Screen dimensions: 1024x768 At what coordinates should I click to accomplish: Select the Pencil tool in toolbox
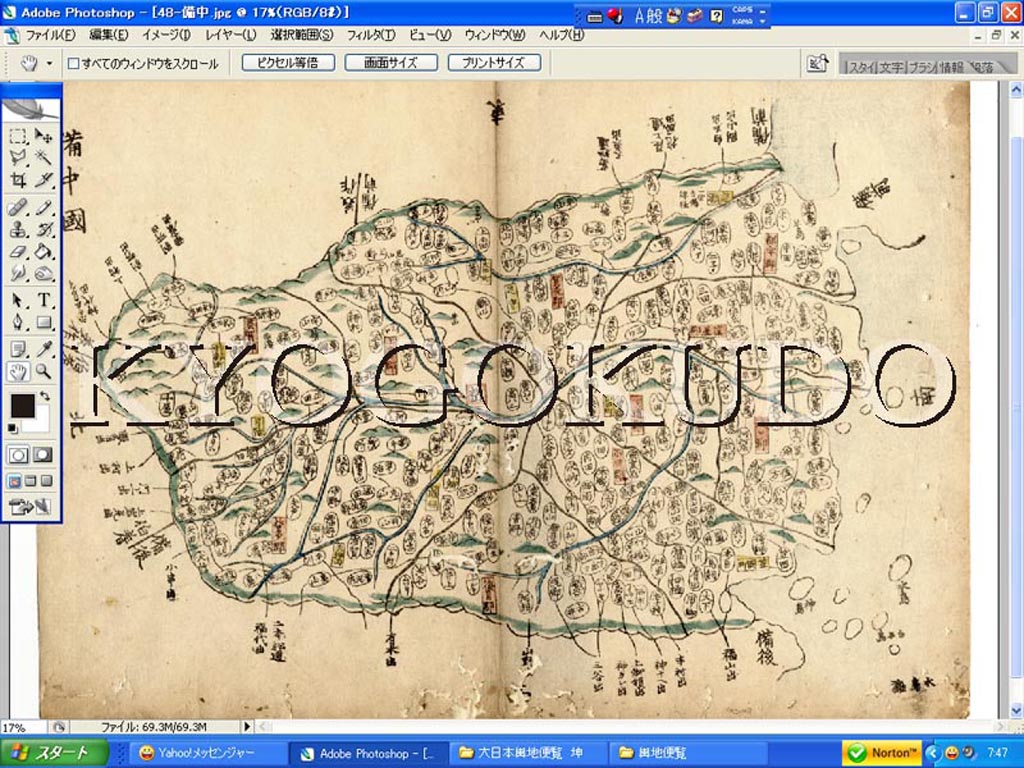(43, 208)
